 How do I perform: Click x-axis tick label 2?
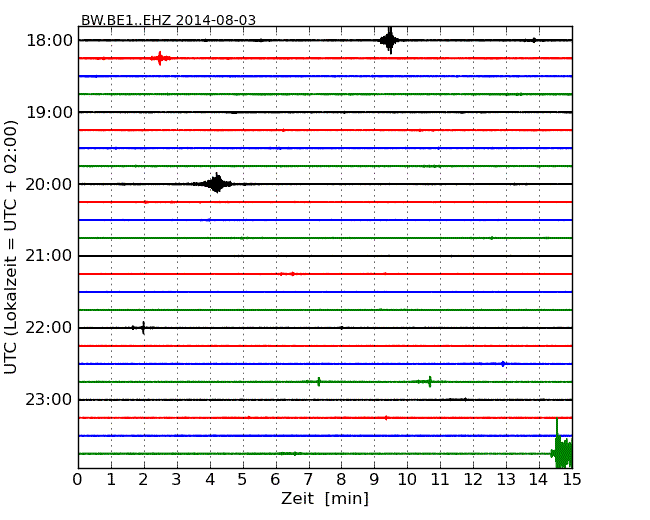tap(143, 480)
